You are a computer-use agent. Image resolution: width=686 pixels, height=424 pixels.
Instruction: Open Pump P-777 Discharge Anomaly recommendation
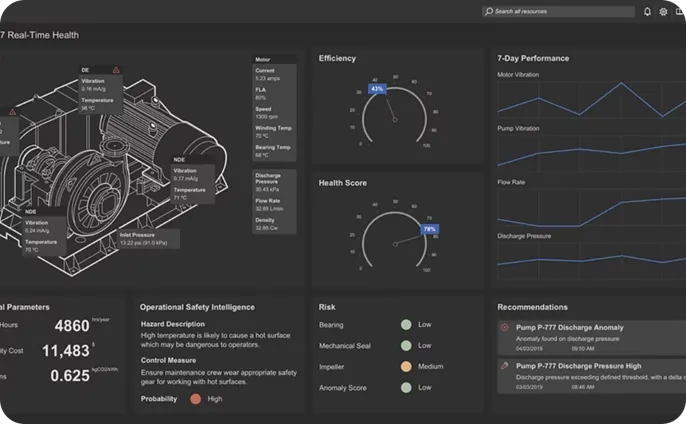(x=592, y=338)
